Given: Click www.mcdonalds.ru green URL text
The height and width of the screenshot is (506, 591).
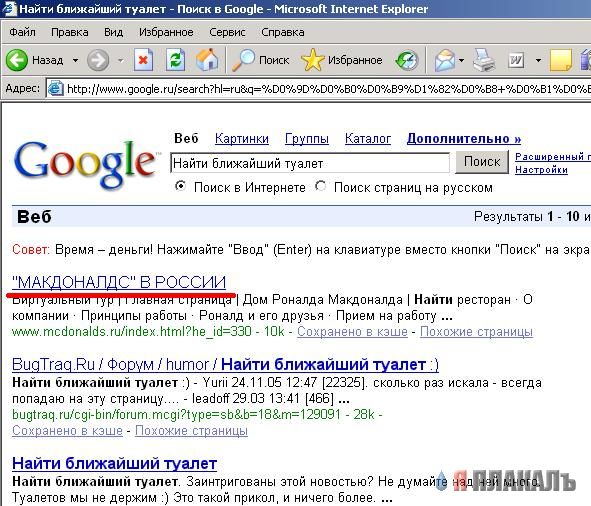Looking at the screenshot, I should [132, 332].
